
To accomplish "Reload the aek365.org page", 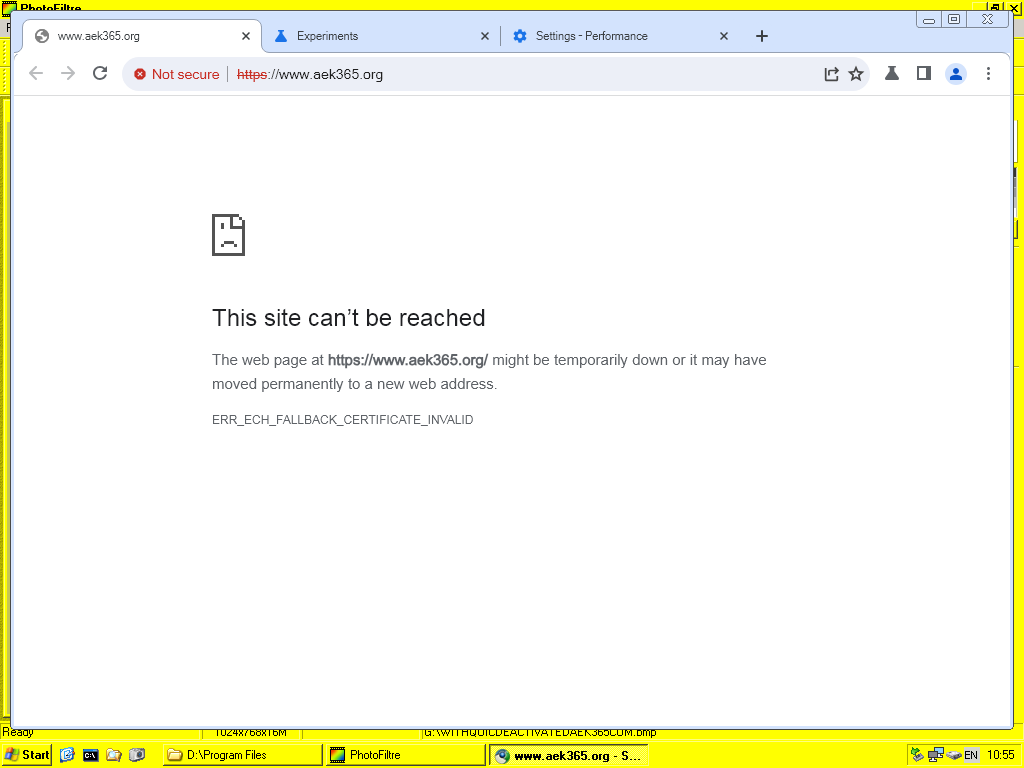I will point(100,73).
